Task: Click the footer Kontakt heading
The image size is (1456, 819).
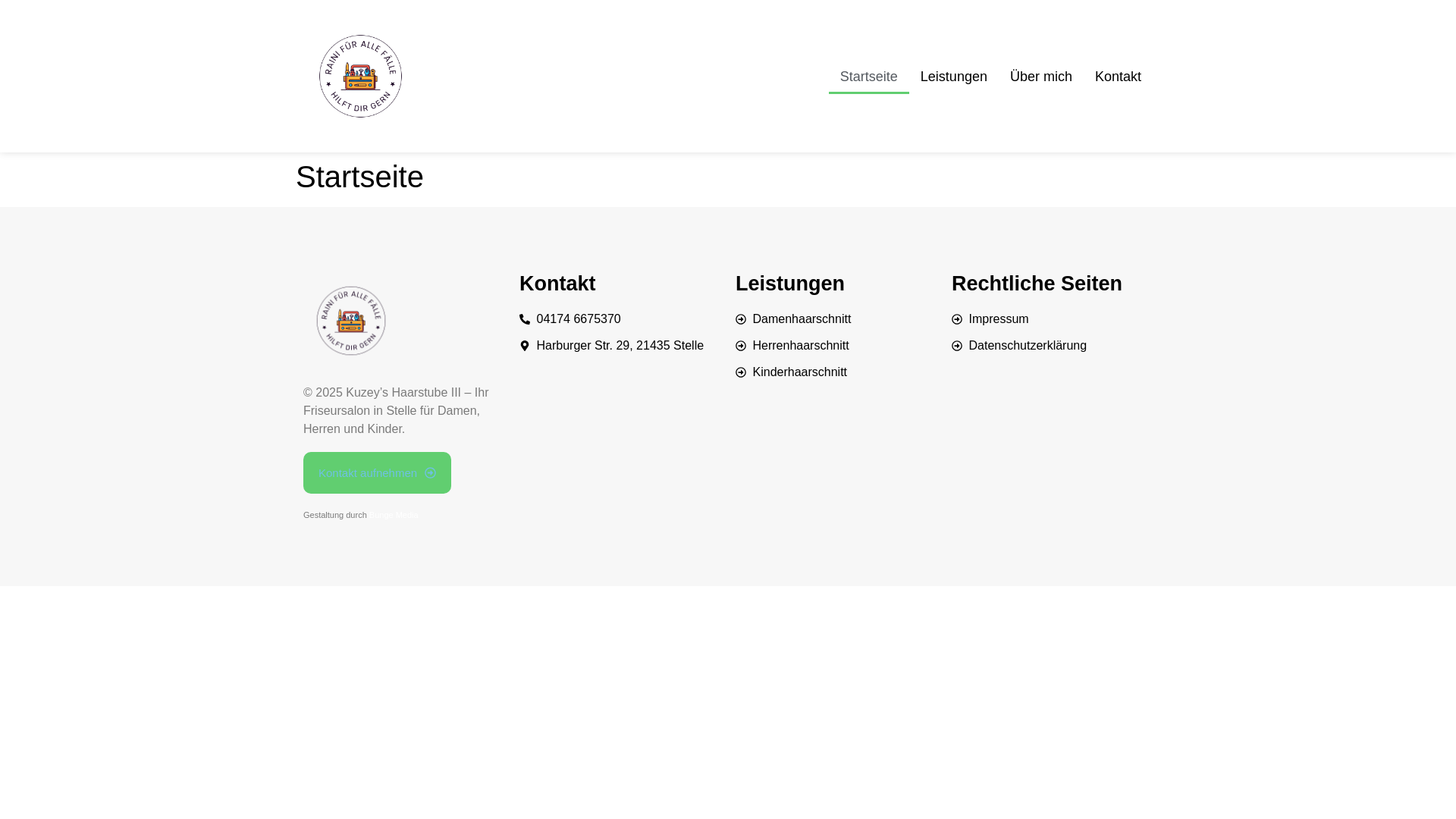Action: point(557,284)
